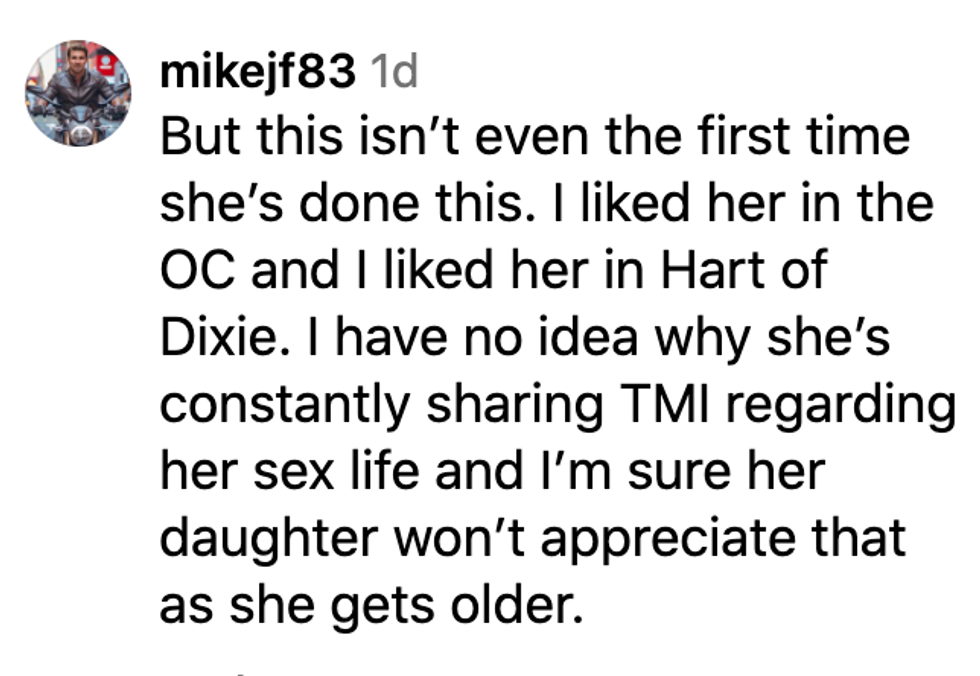The height and width of the screenshot is (676, 980).
Task: Click the mikejf83 username
Action: tap(257, 72)
